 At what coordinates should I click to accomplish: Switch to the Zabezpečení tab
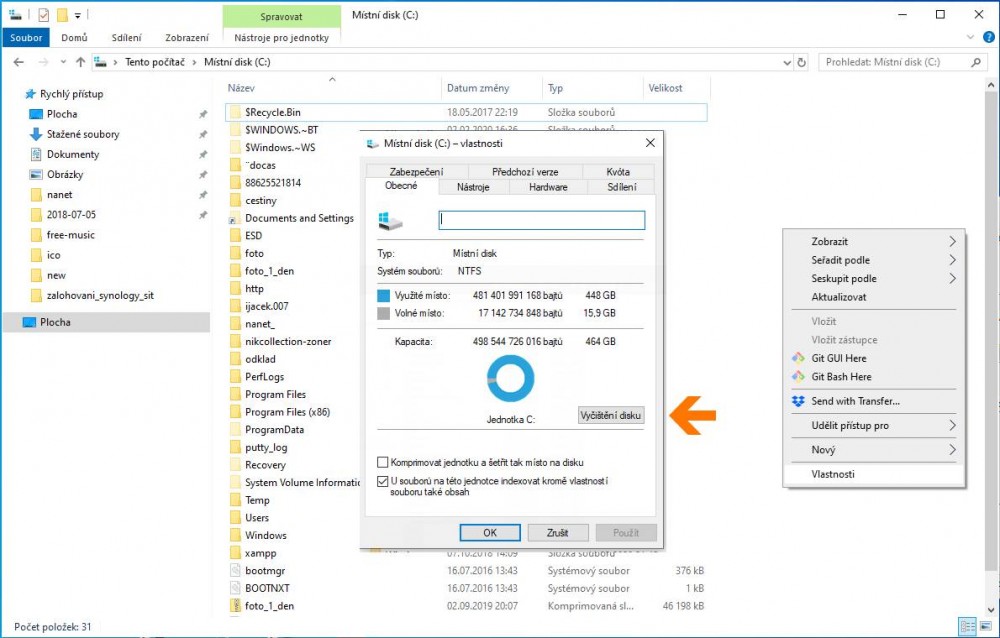[x=416, y=172]
